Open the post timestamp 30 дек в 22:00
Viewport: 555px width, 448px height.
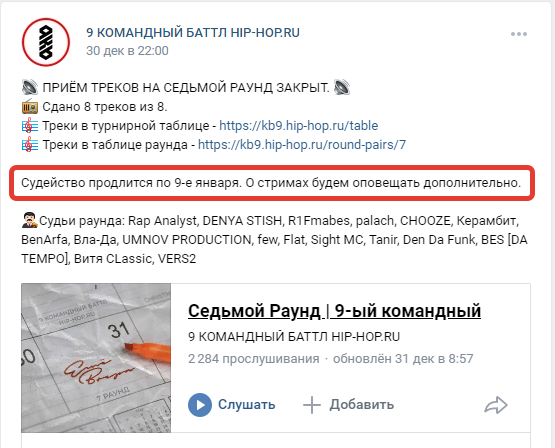(x=127, y=51)
